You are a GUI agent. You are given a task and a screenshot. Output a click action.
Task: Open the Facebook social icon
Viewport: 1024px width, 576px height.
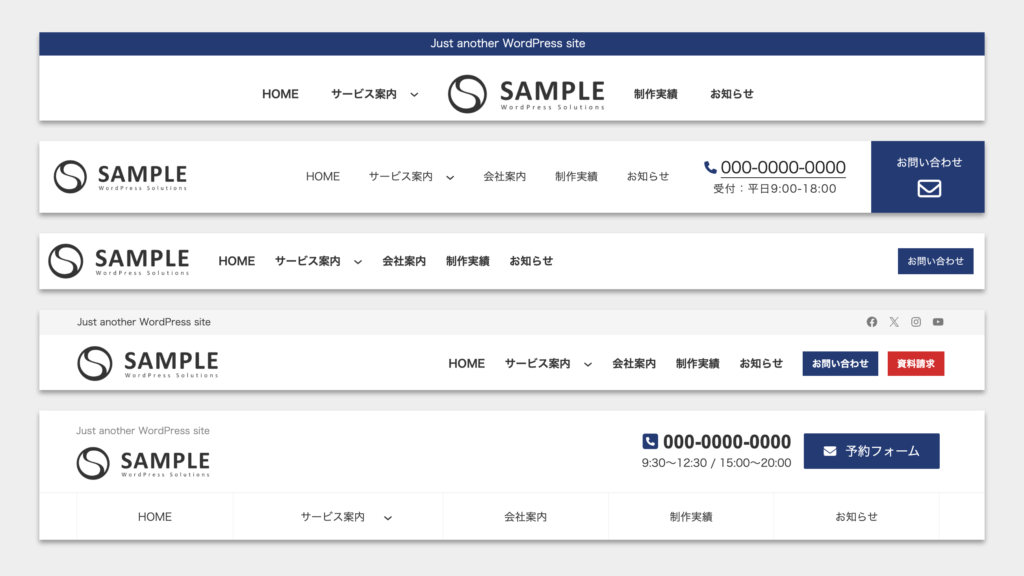[x=871, y=321]
